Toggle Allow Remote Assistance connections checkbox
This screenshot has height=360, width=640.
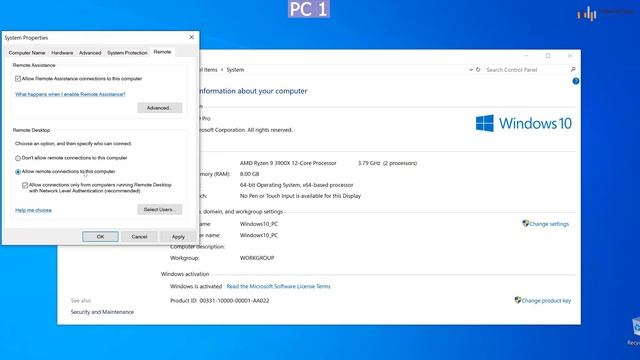point(18,79)
